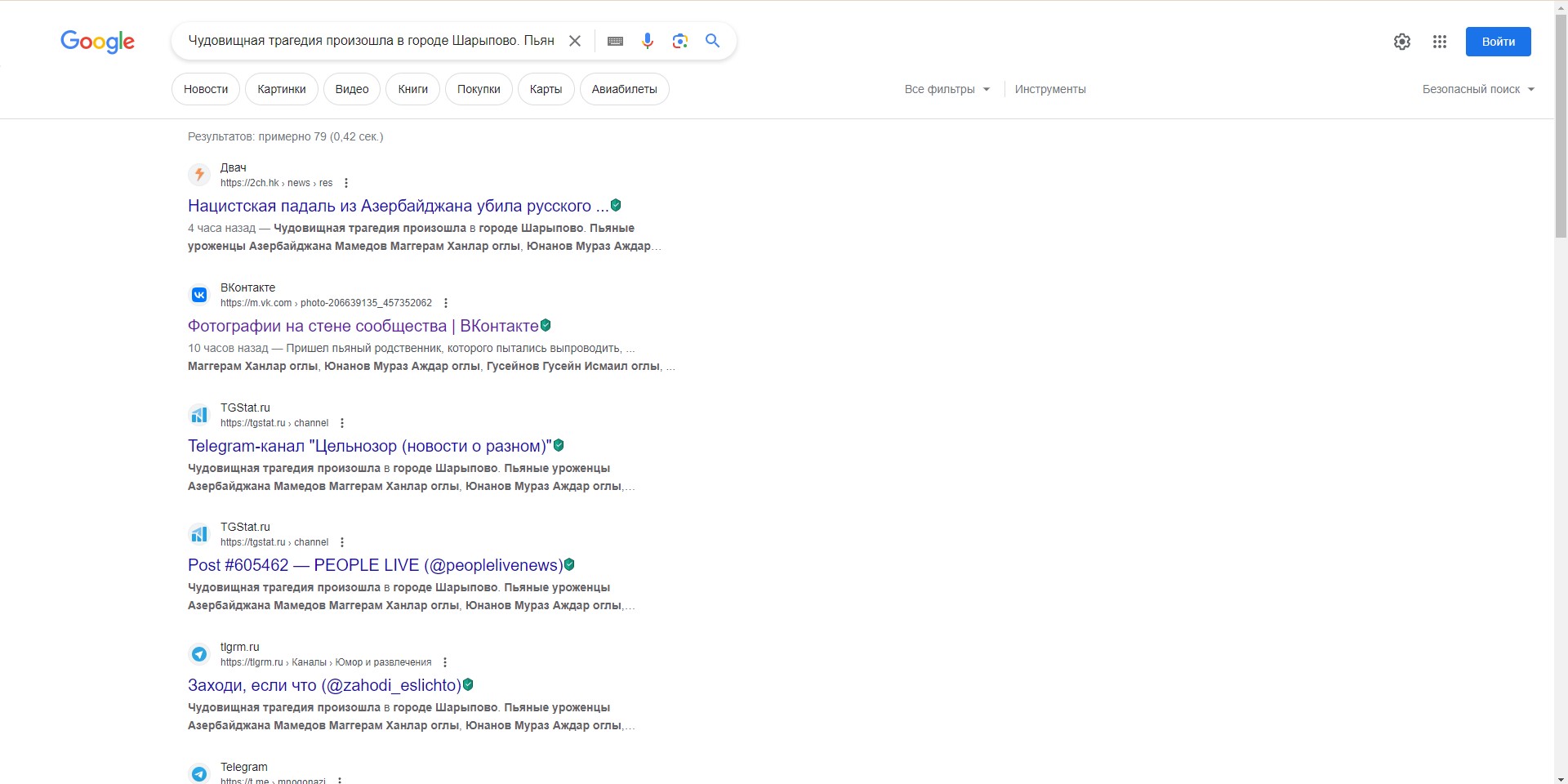The image size is (1568, 784).
Task: Open more options for Двач result
Action: pyautogui.click(x=346, y=183)
